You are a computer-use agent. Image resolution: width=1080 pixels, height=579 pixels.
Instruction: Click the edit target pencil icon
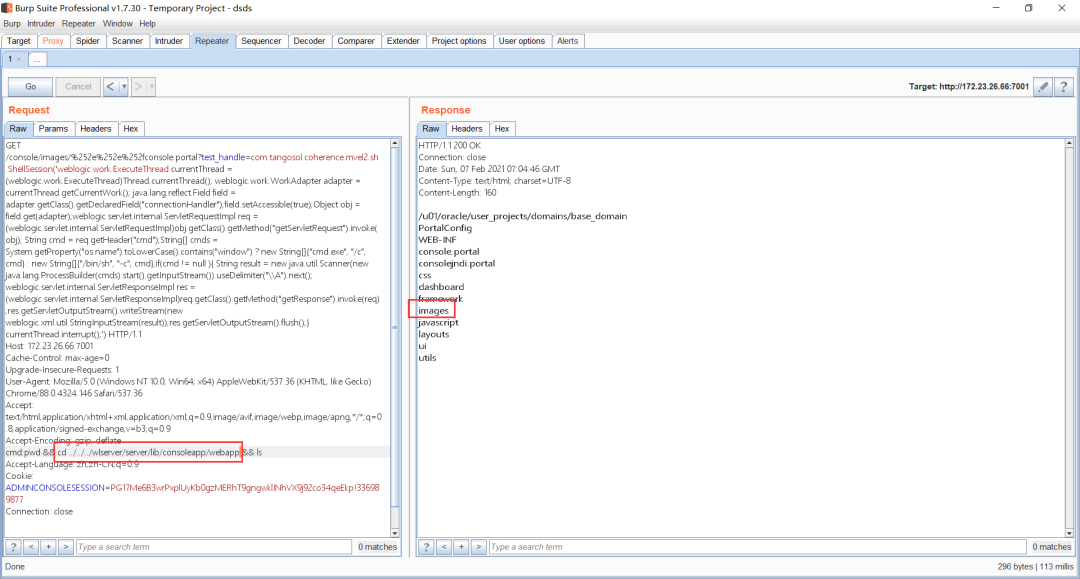[1043, 87]
